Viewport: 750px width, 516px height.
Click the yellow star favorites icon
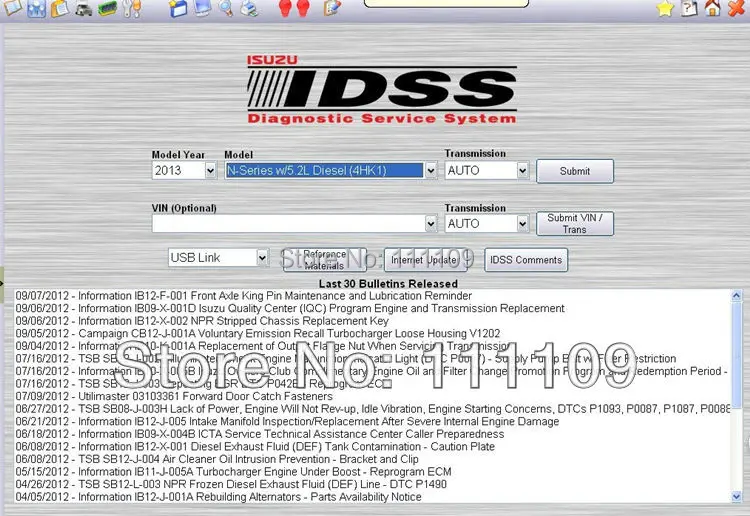click(665, 8)
